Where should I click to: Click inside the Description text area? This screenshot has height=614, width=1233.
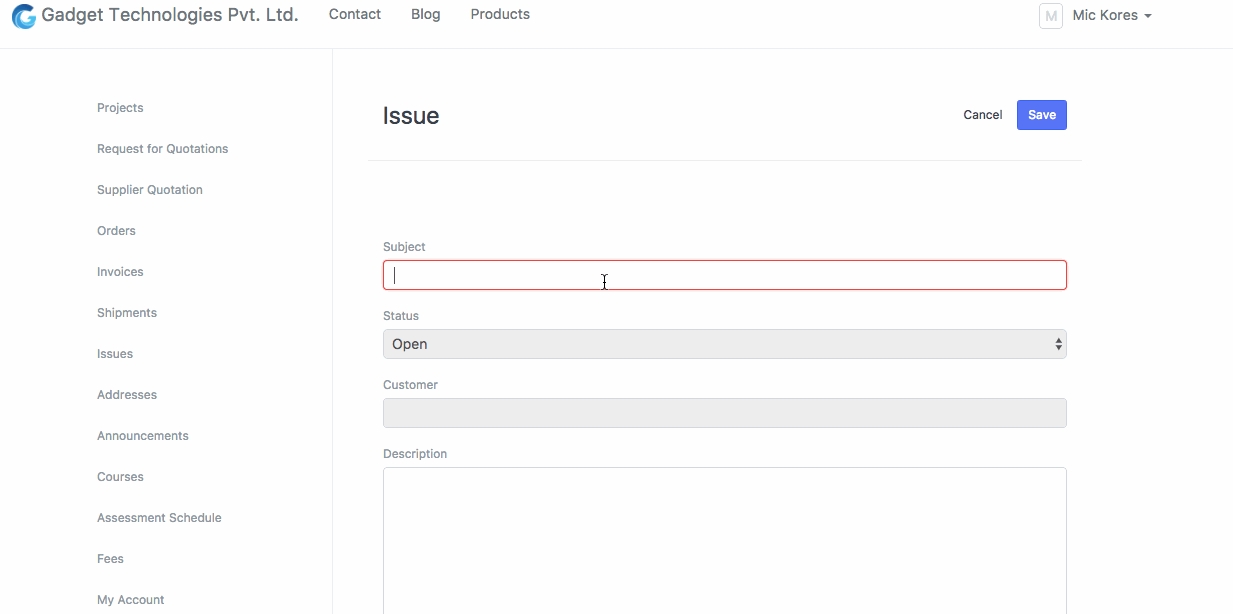[724, 540]
